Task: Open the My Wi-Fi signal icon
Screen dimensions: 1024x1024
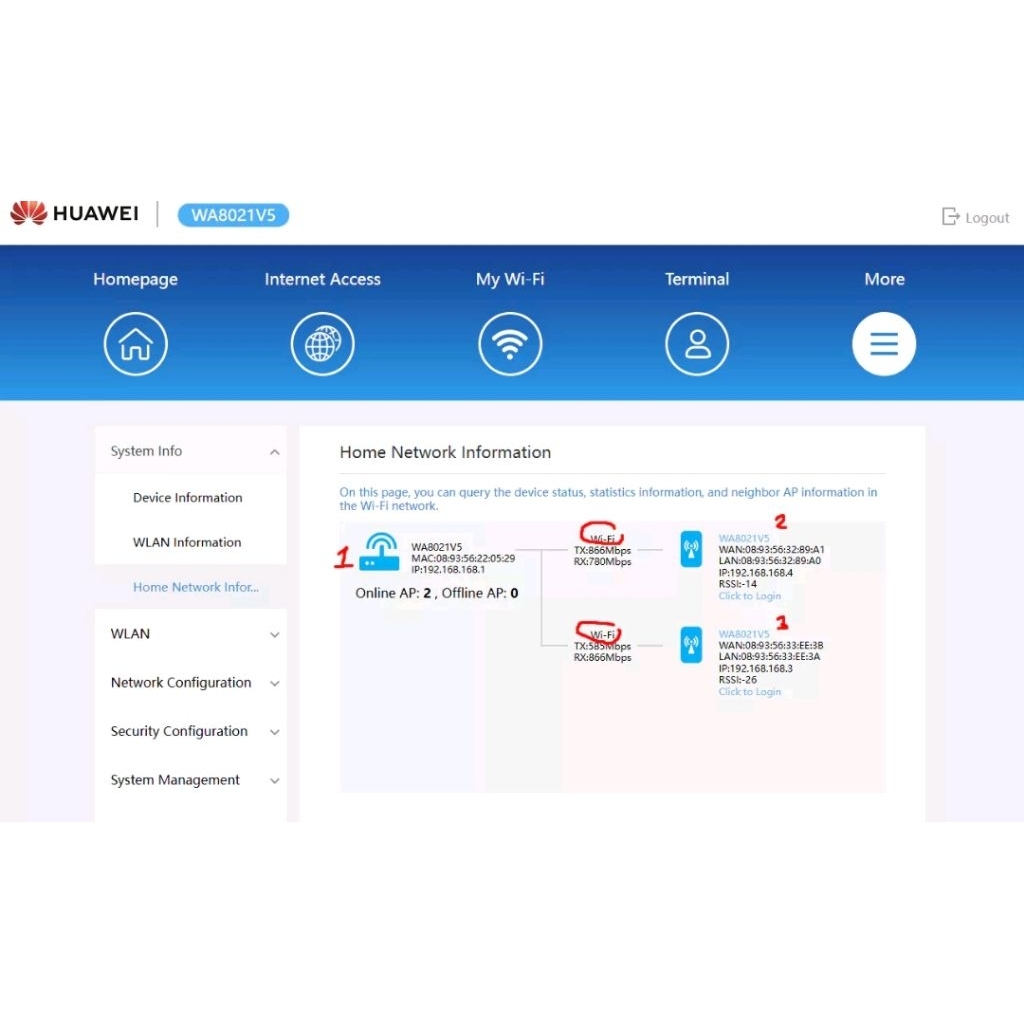Action: pyautogui.click(x=510, y=344)
